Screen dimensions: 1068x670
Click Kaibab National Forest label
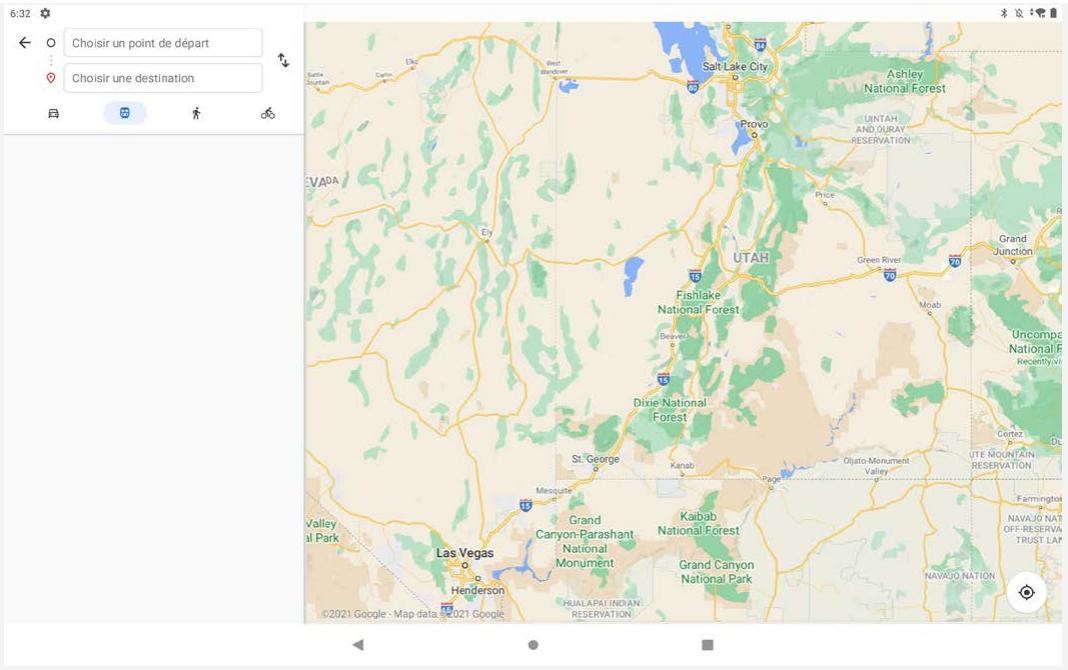(x=698, y=524)
